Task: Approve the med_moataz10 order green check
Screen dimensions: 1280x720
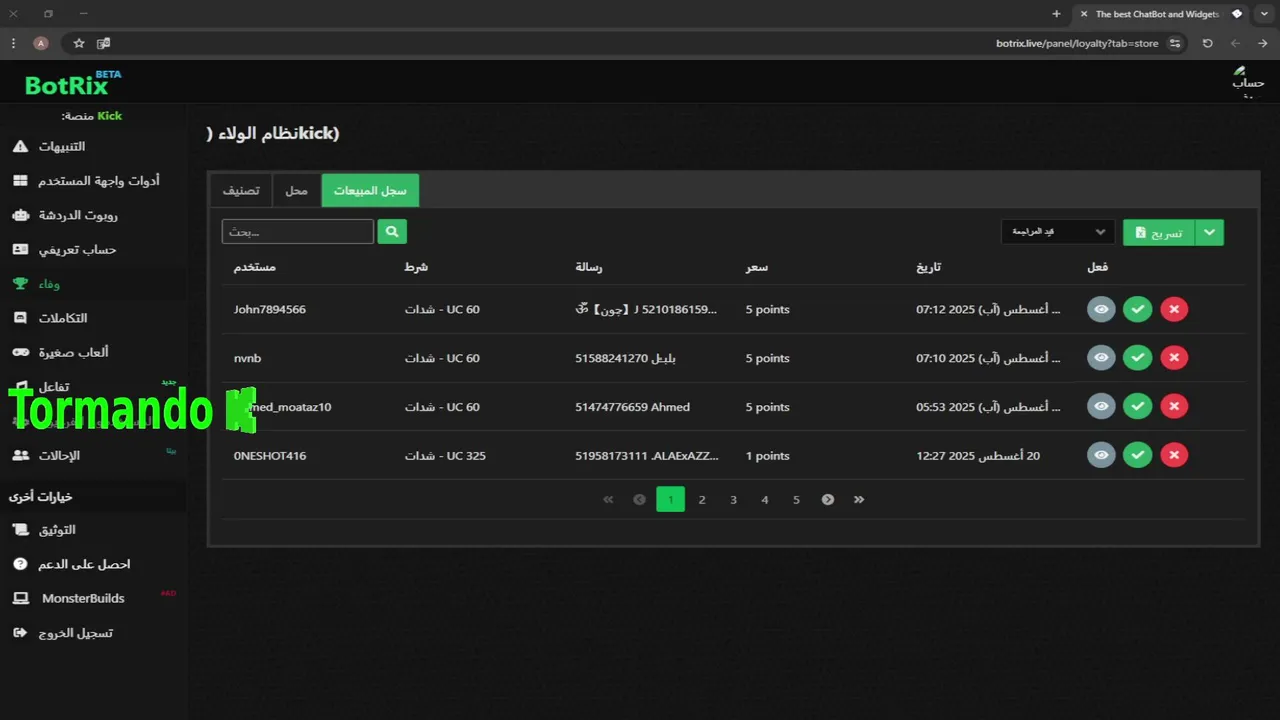Action: [x=1137, y=407]
